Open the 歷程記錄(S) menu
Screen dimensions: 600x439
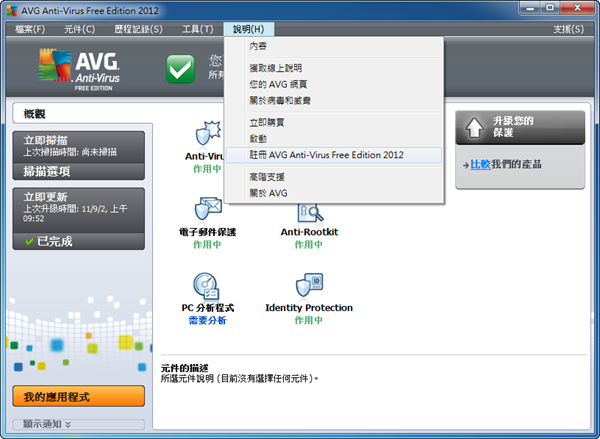[x=138, y=29]
